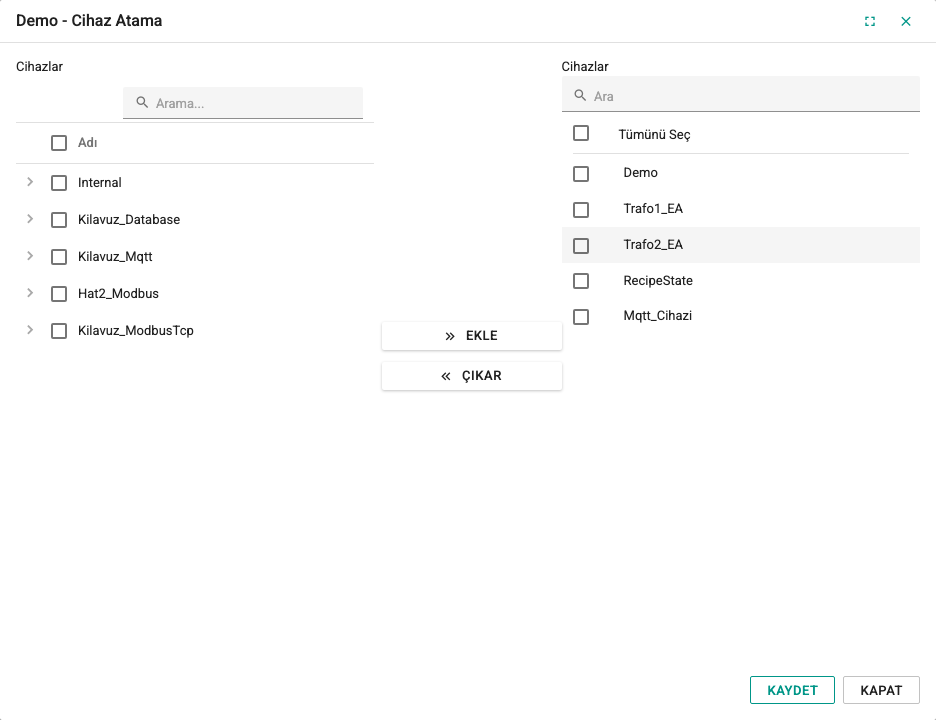This screenshot has height=720, width=936.
Task: Close the Cihaz Atama dialog with X
Action: tap(906, 21)
